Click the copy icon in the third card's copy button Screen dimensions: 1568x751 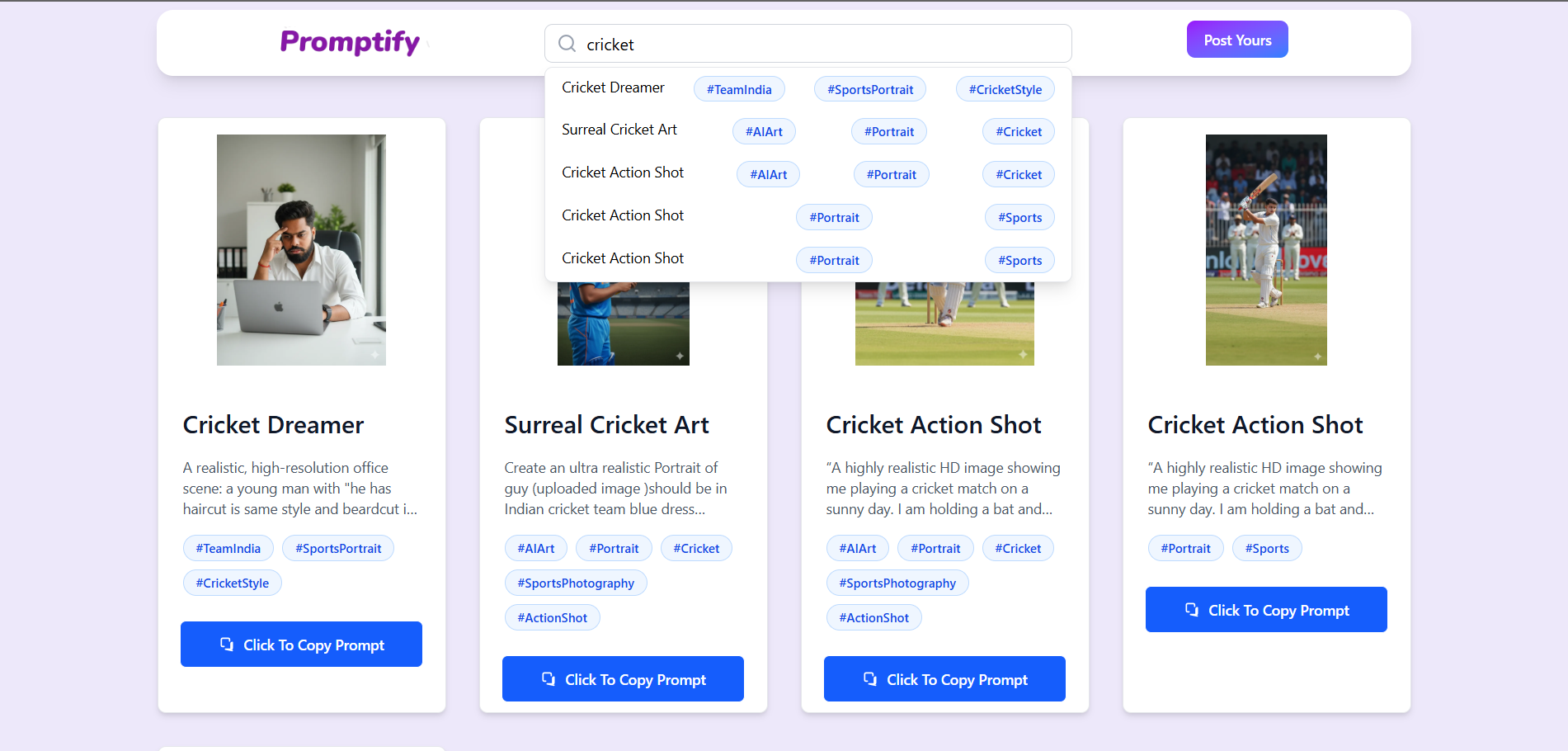coord(870,678)
